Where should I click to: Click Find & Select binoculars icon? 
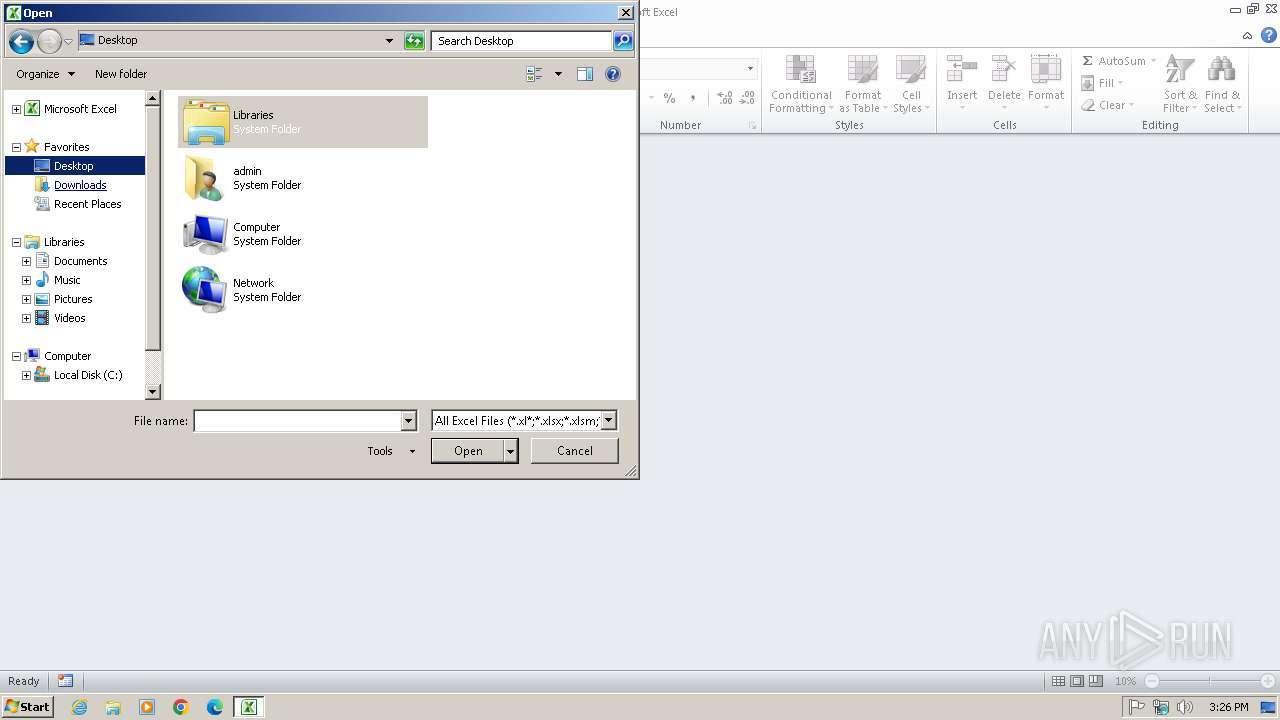1221,69
